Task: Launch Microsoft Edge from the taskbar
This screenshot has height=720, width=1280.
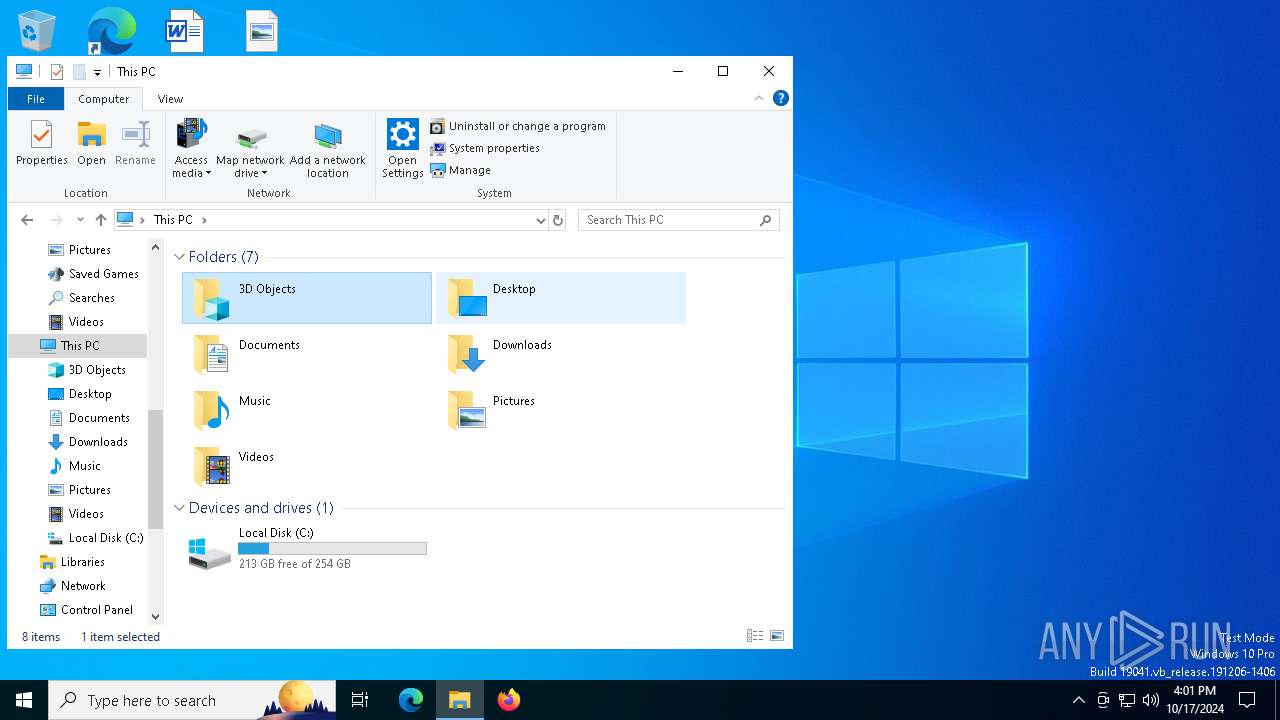Action: pos(411,700)
